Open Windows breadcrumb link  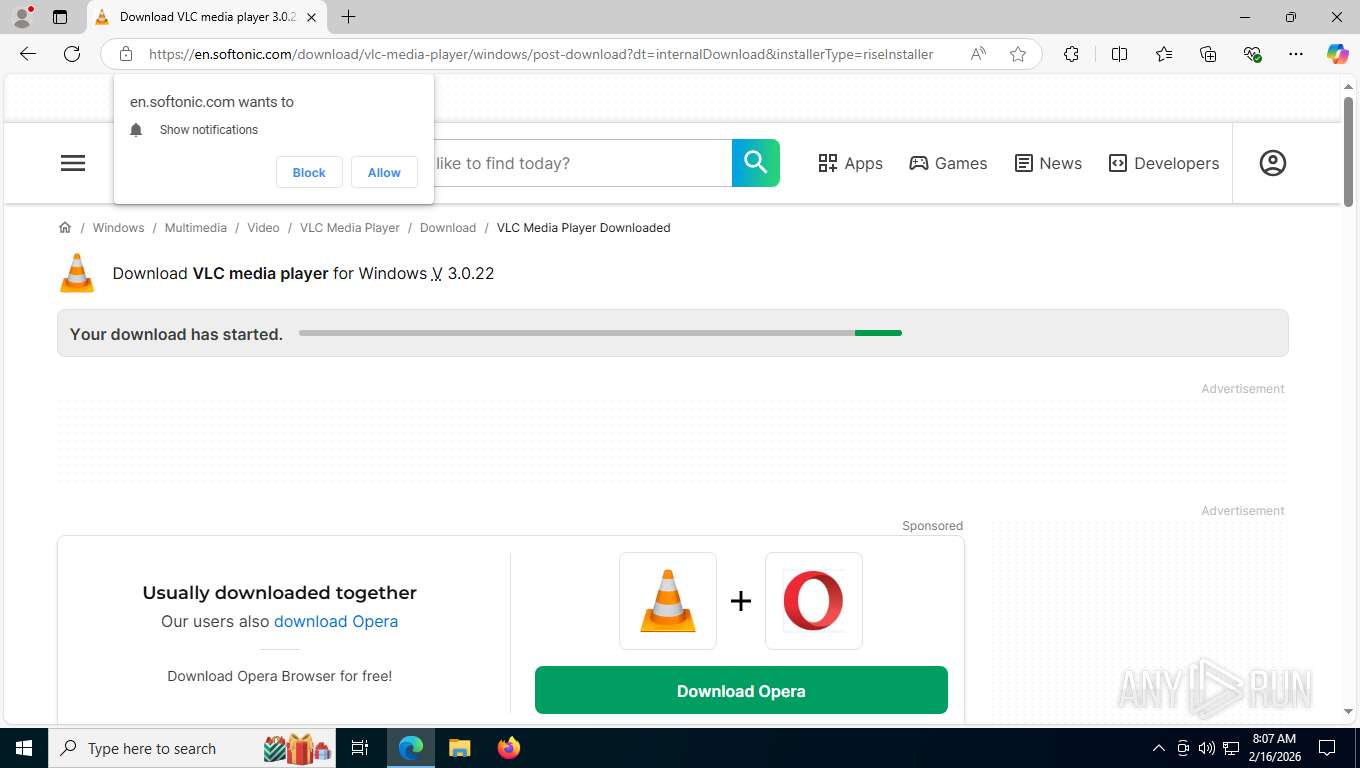coord(118,228)
